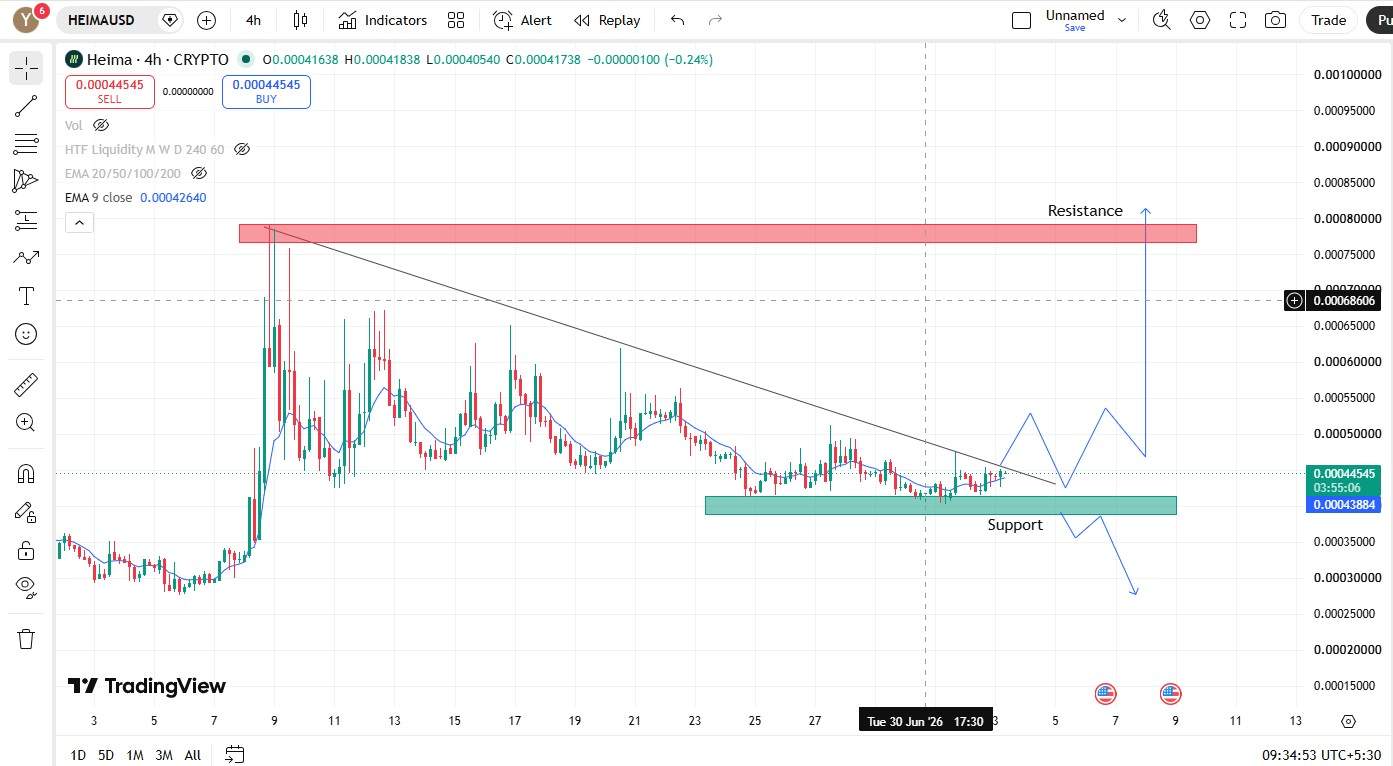Select the XABCD pattern tool

click(x=27, y=257)
